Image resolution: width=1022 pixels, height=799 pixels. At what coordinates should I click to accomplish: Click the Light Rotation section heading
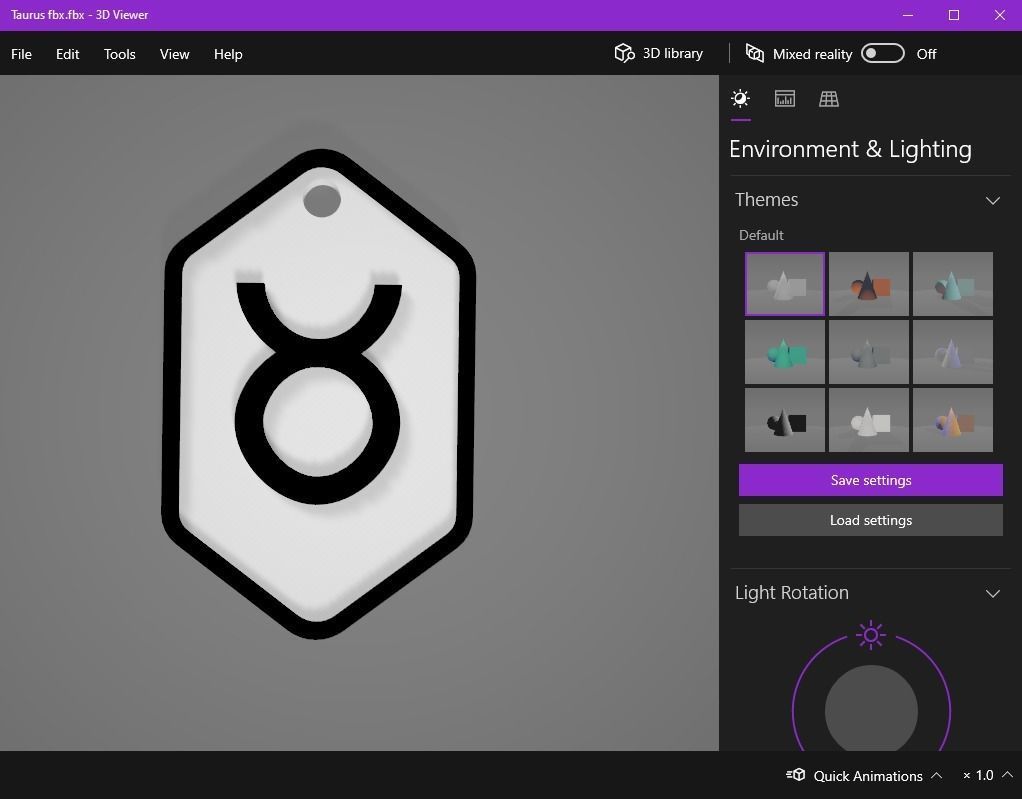pos(792,592)
